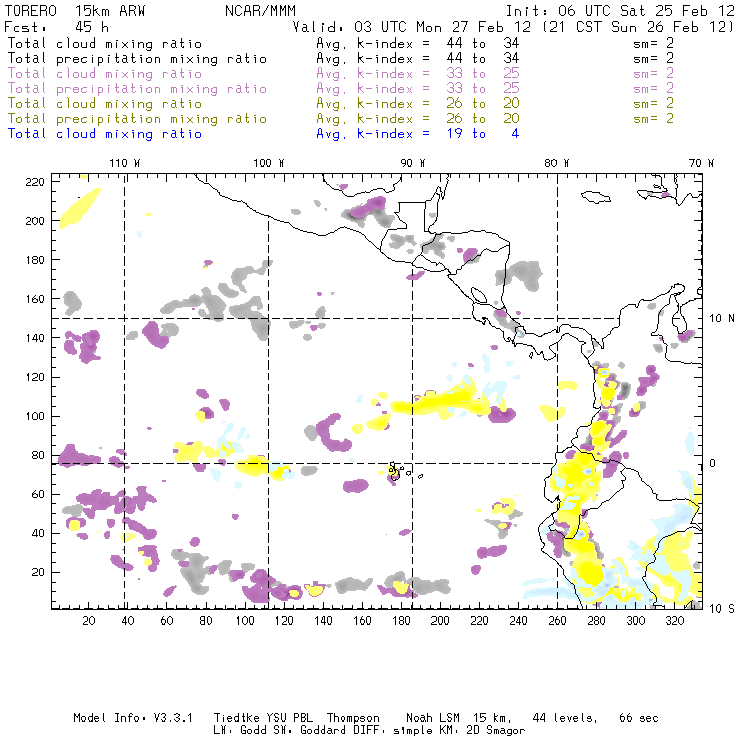740x740 pixels.
Task: Select '60' on the horizontal axis
Action: 167,621
